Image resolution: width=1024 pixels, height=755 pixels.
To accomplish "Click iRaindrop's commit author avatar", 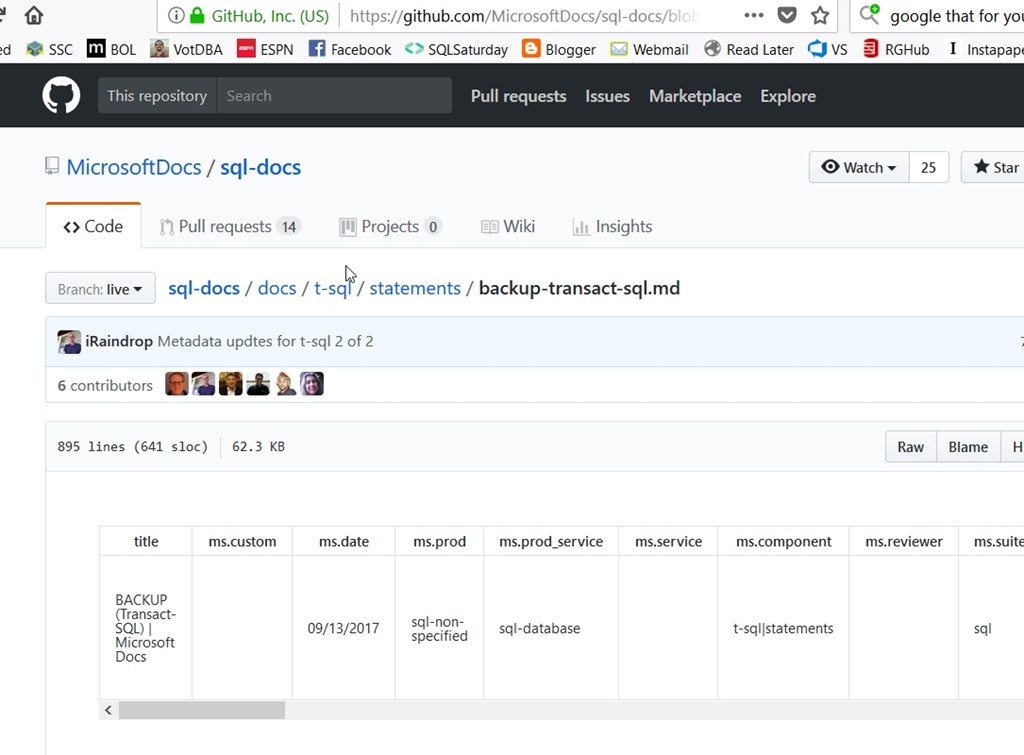I will pyautogui.click(x=69, y=342).
